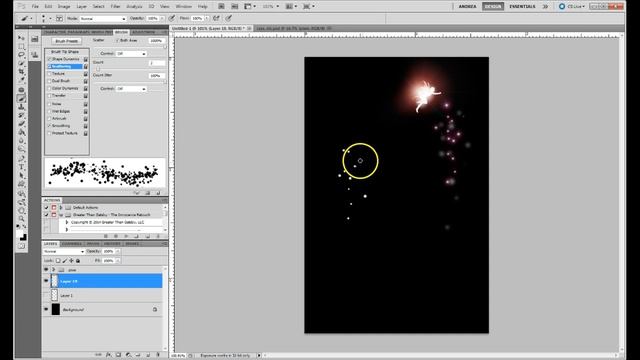Click the background color swatch
This screenshot has height=360, width=640.
(23, 238)
